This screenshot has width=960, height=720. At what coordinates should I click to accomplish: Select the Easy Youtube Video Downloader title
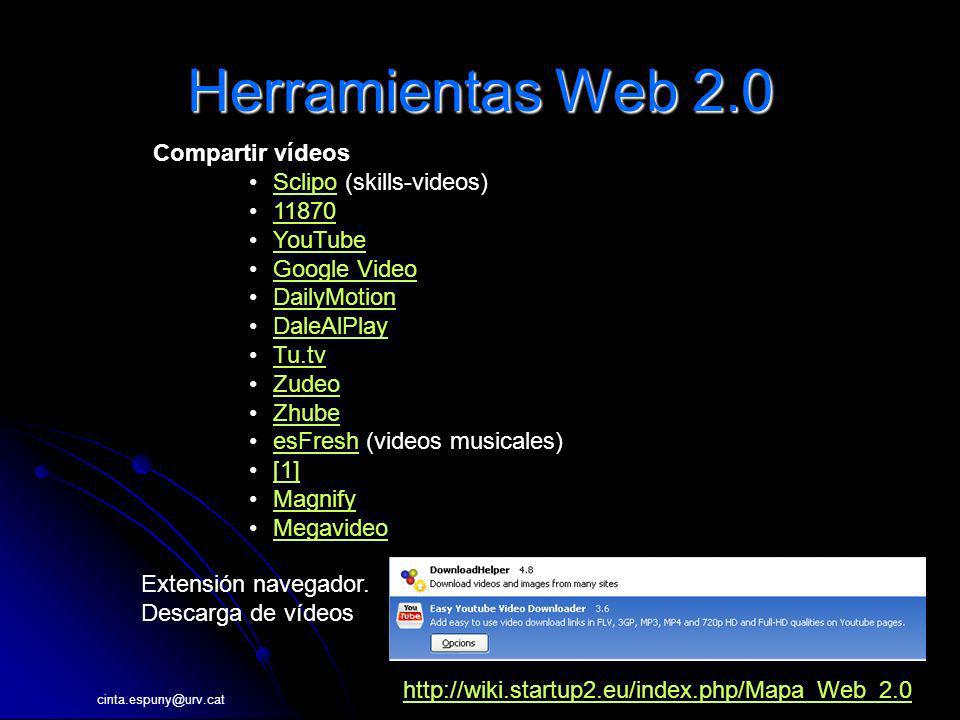click(508, 609)
